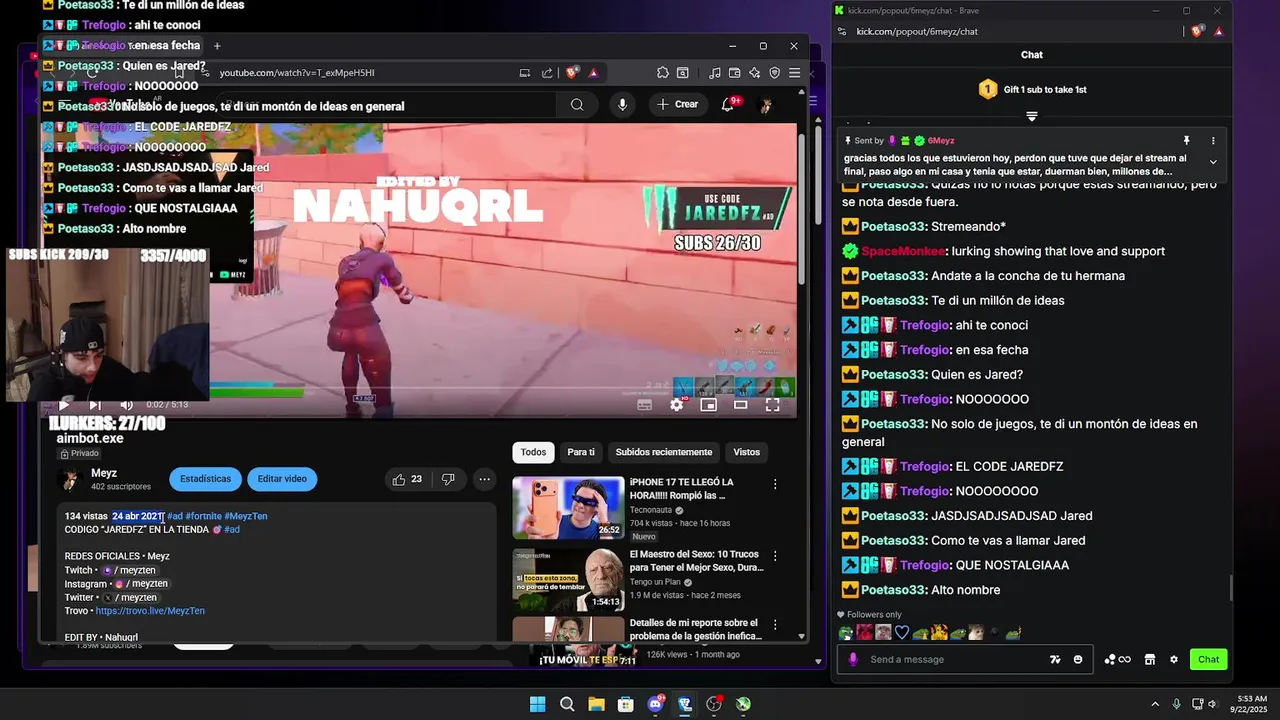This screenshot has height=720, width=1280.
Task: Show hidden system tray icons
Action: pyautogui.click(x=1155, y=704)
